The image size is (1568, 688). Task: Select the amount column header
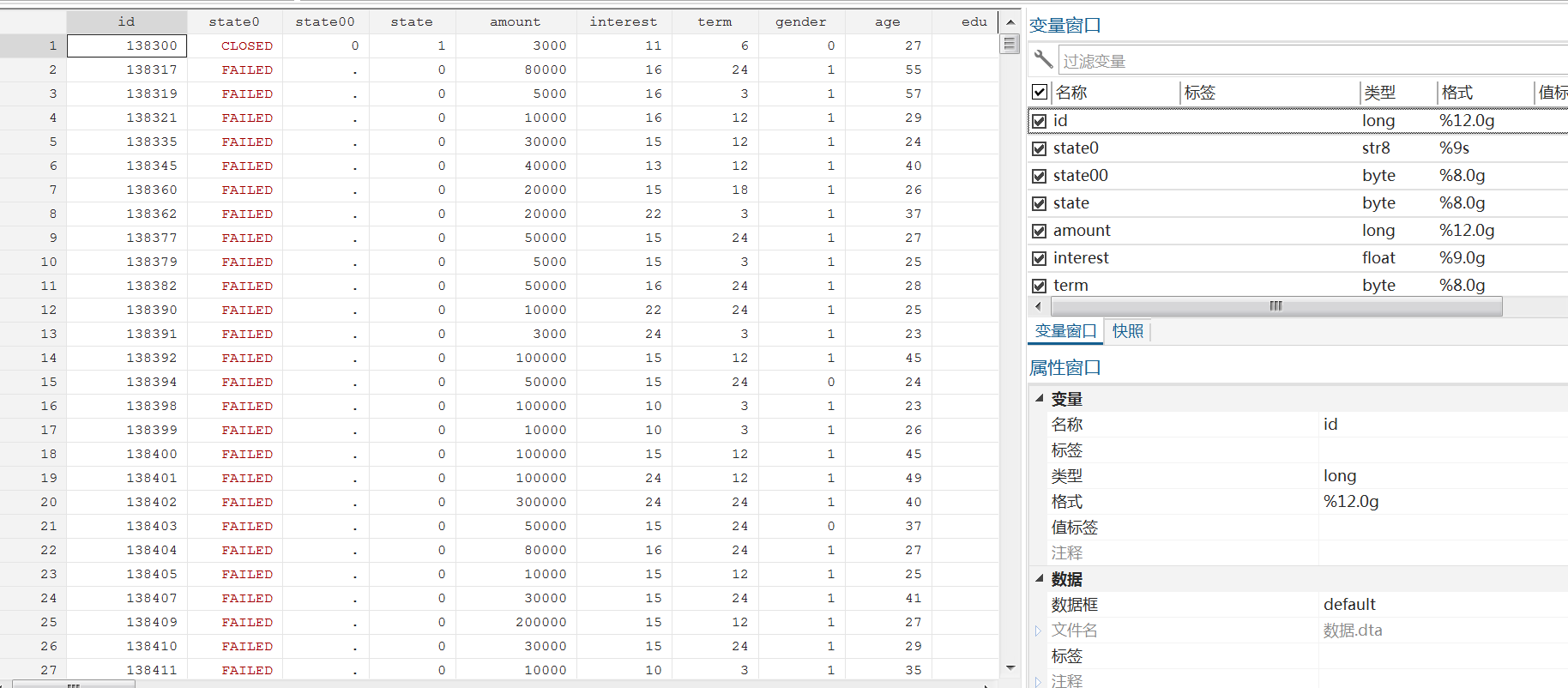click(x=516, y=21)
